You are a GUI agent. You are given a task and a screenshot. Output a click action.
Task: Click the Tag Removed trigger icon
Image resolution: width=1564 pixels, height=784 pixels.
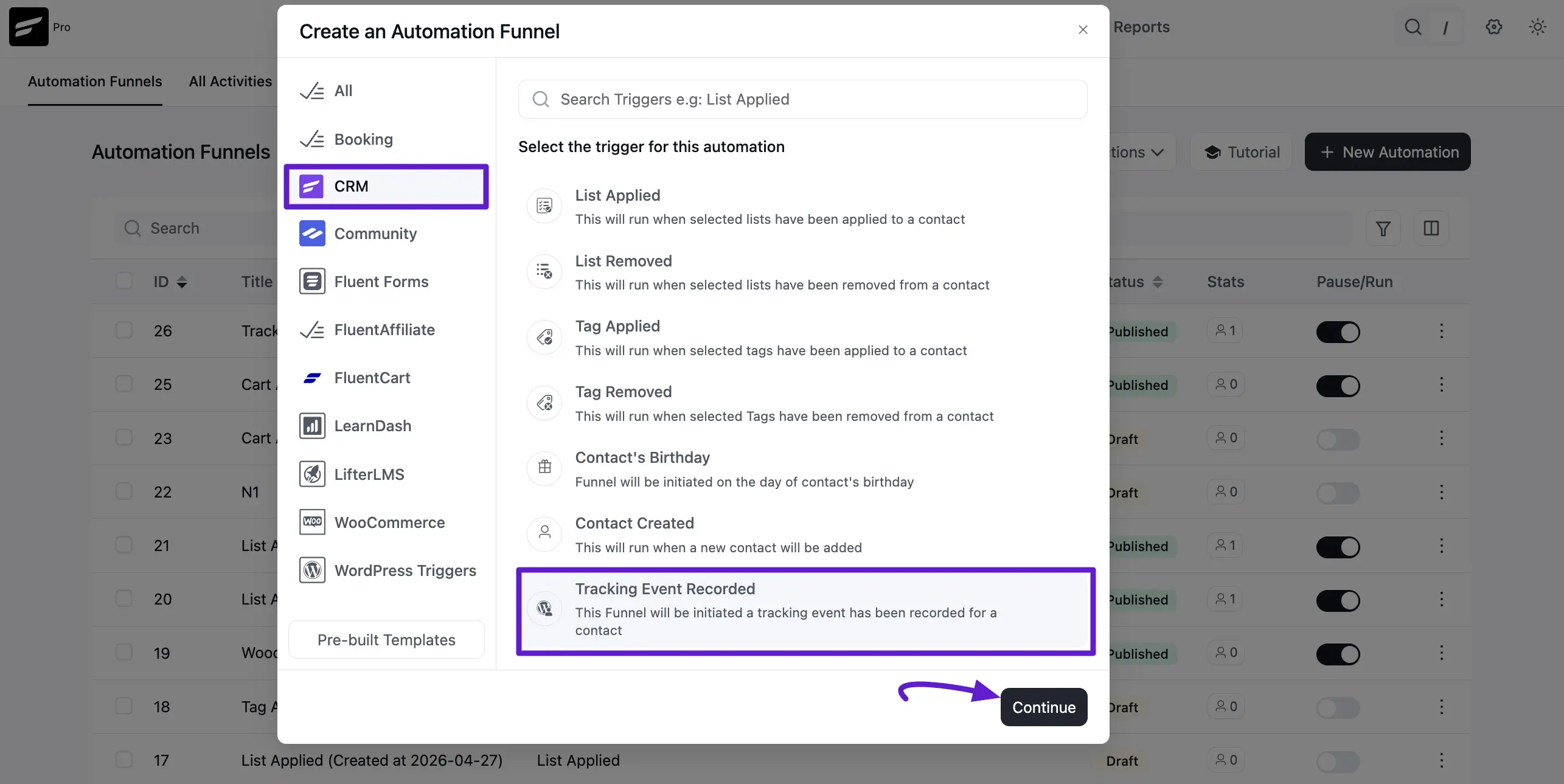point(544,403)
